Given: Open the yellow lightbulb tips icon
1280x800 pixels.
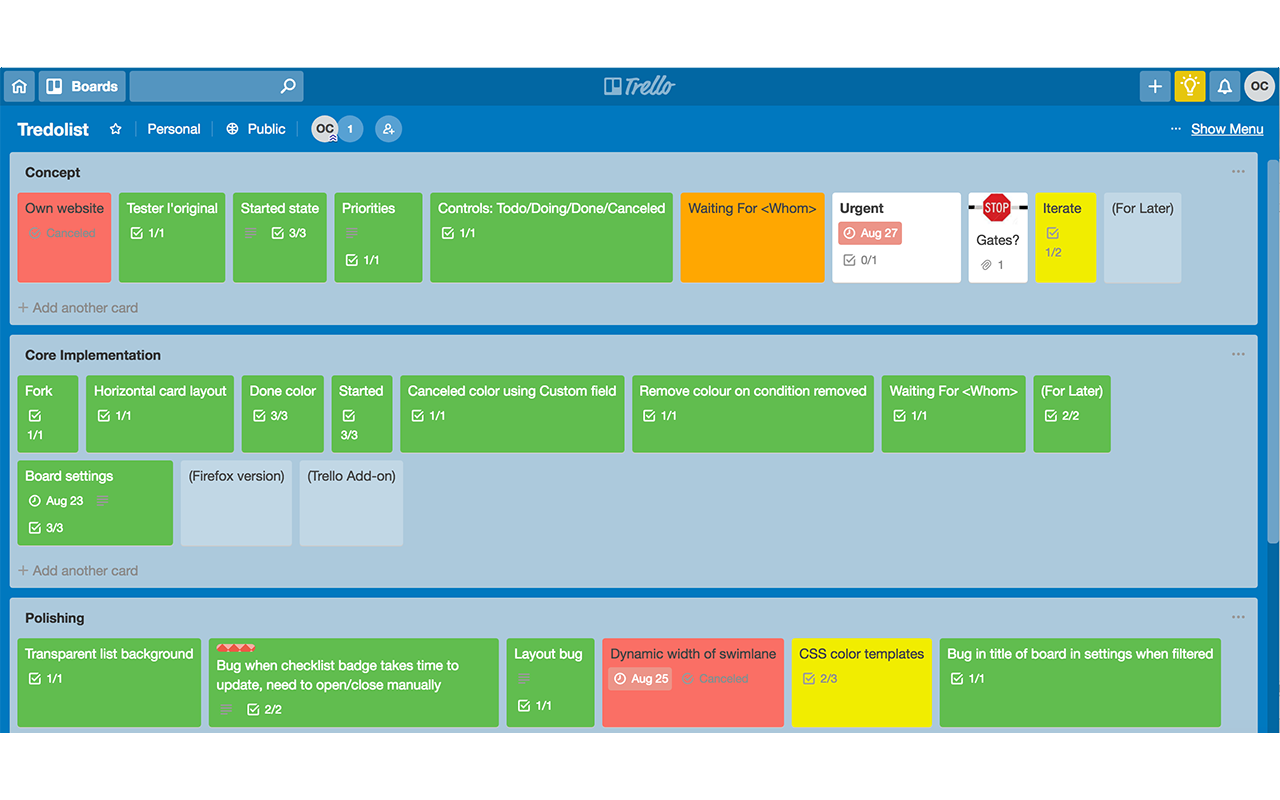Looking at the screenshot, I should (1190, 86).
